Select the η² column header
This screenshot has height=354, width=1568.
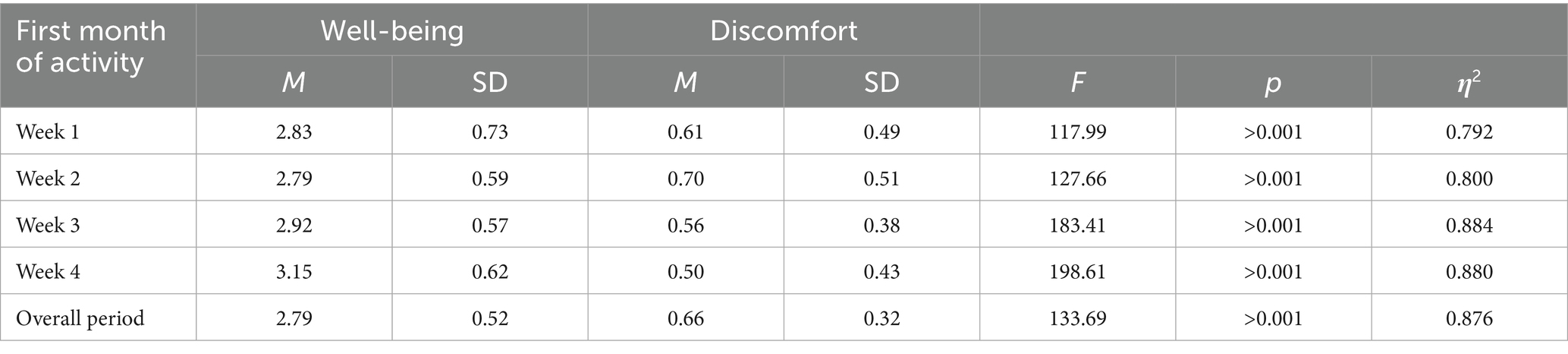(x=1469, y=82)
